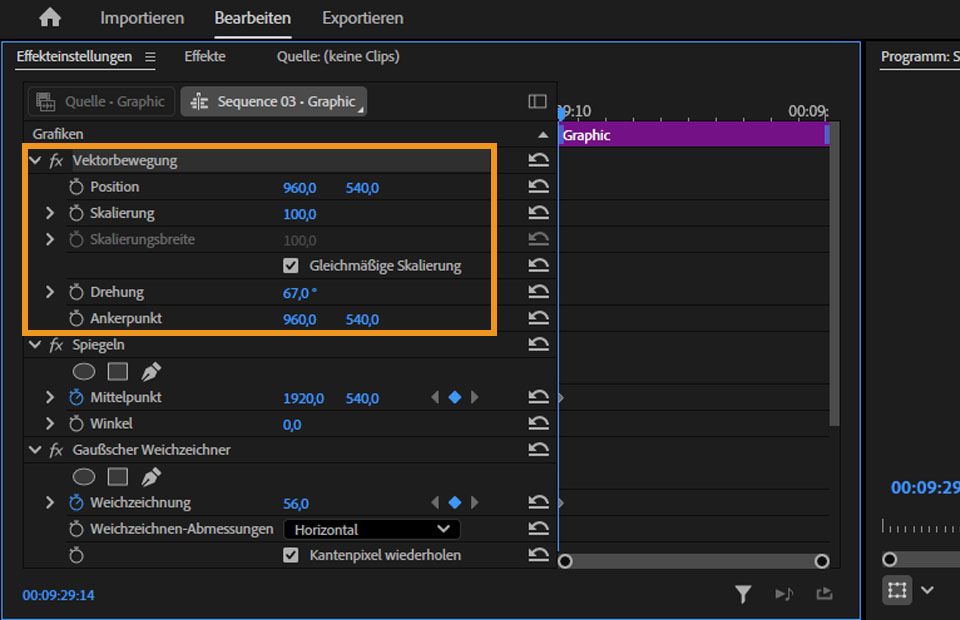Switch to the Effekte tab
Viewport: 960px width, 620px height.
[x=205, y=57]
